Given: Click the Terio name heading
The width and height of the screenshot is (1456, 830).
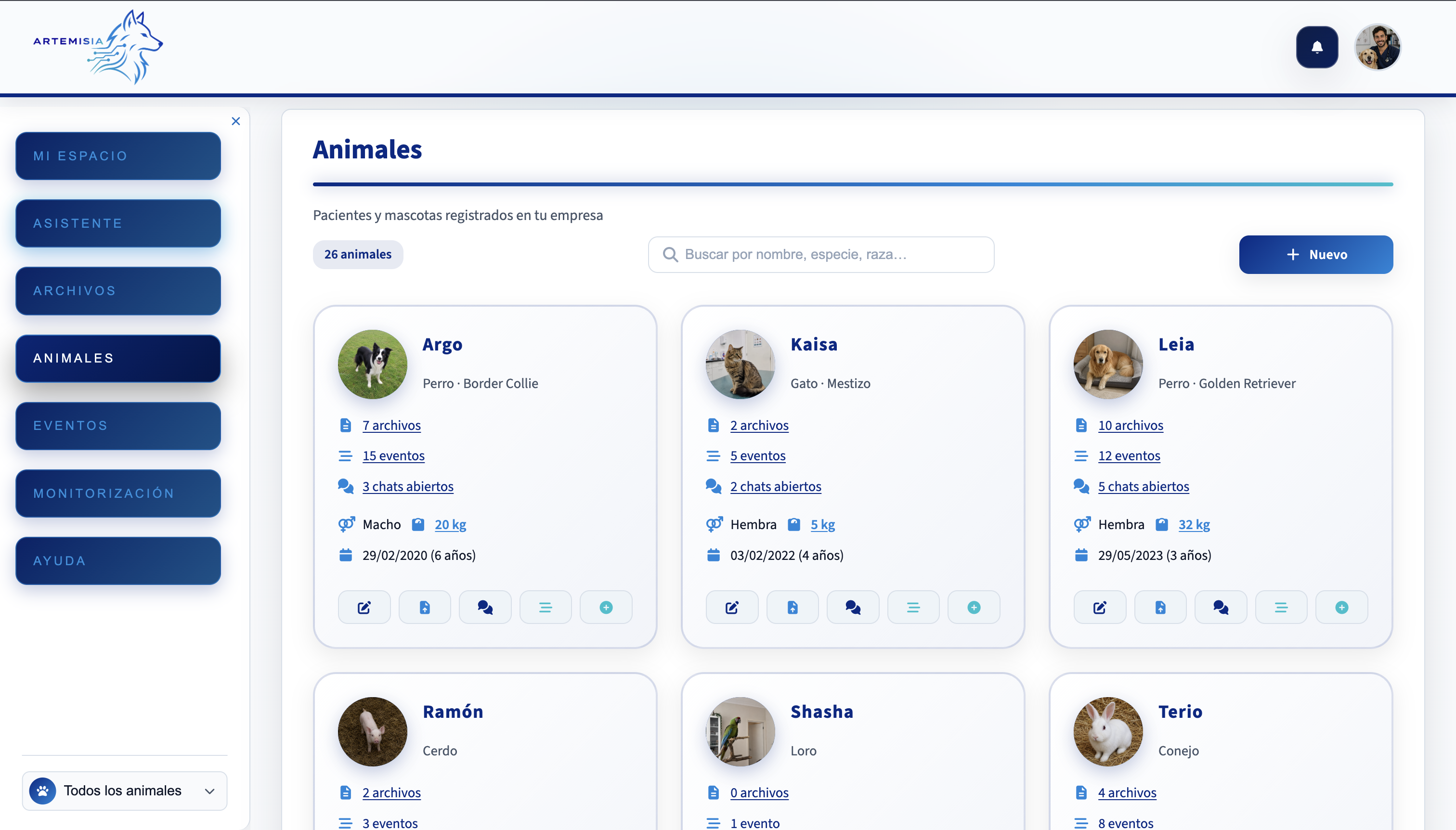Looking at the screenshot, I should (x=1181, y=712).
